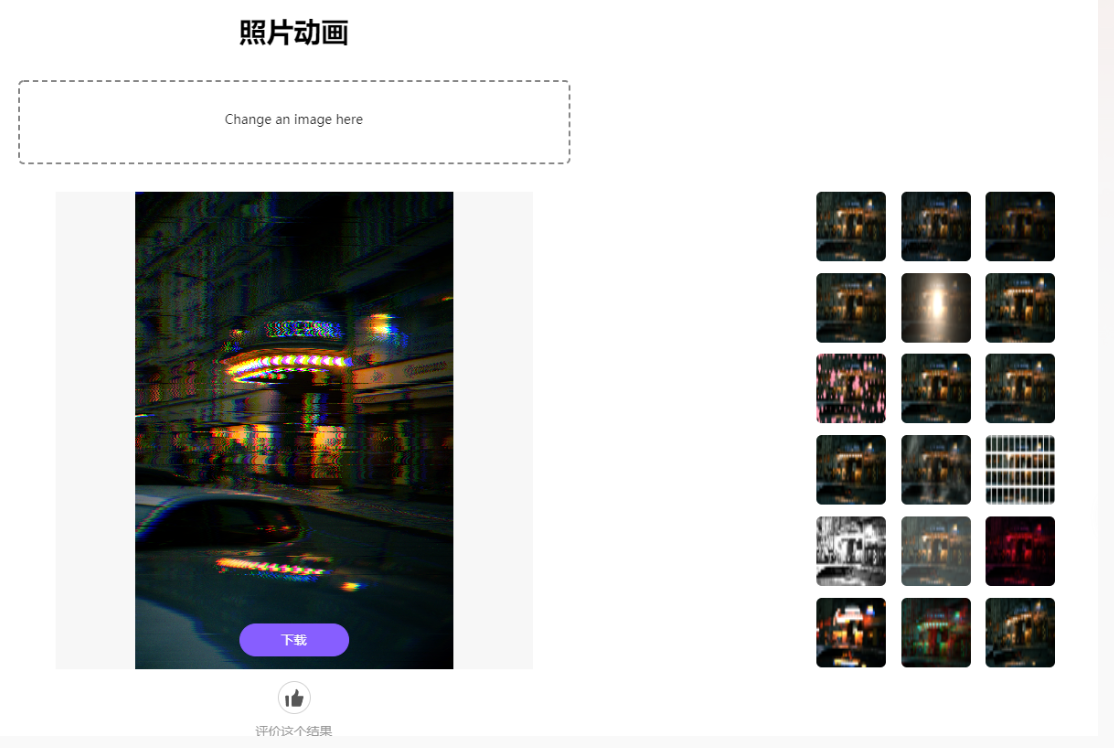Choose the faded gray effect thumbnail
The height and width of the screenshot is (748, 1114).
coord(935,551)
